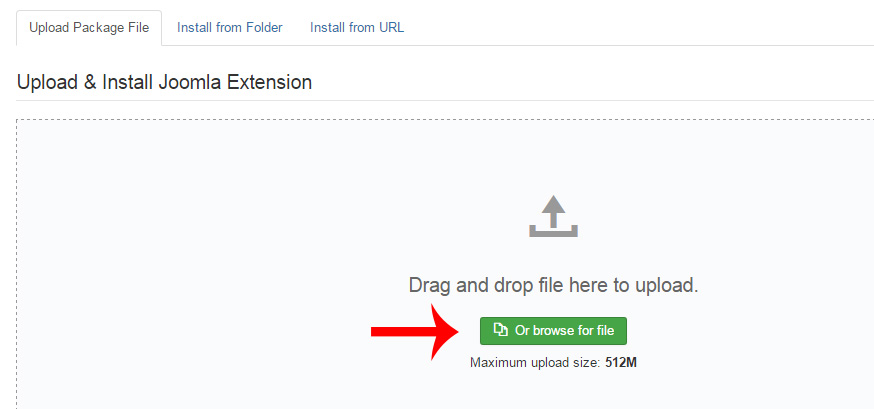Click the Maximum upload size label
The width and height of the screenshot is (874, 409).
[x=535, y=362]
